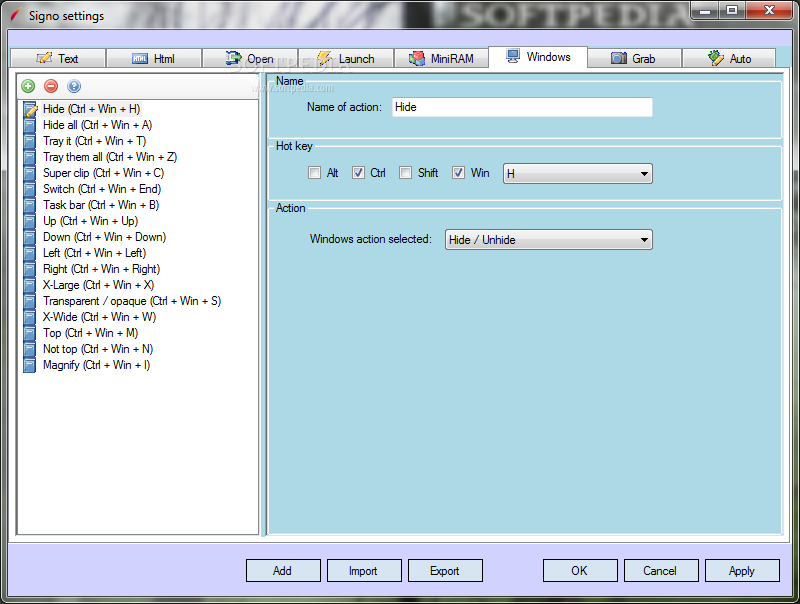Click the red remove action icon
This screenshot has width=800, height=604.
(51, 86)
